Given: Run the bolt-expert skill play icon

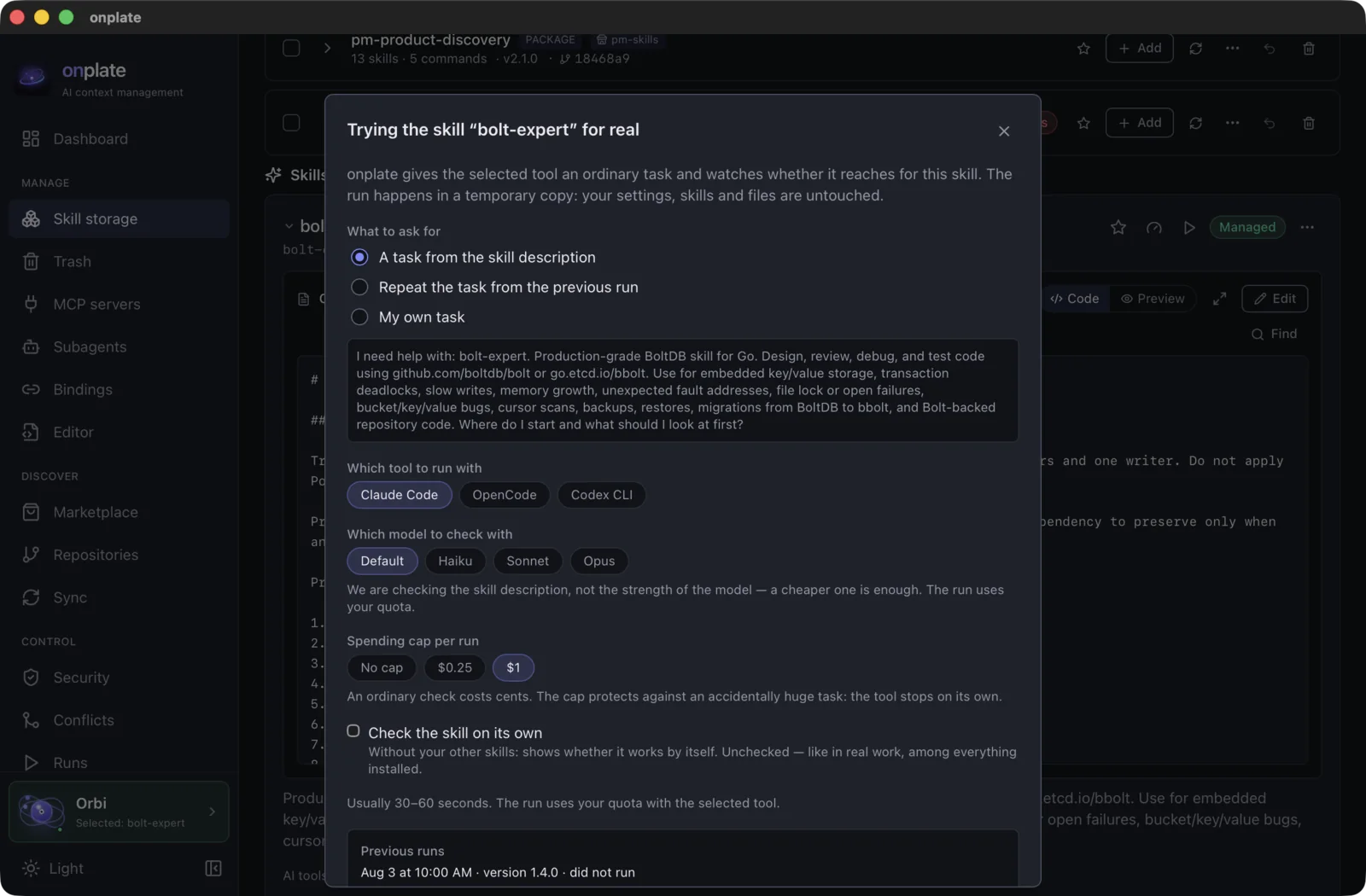Looking at the screenshot, I should point(1188,228).
